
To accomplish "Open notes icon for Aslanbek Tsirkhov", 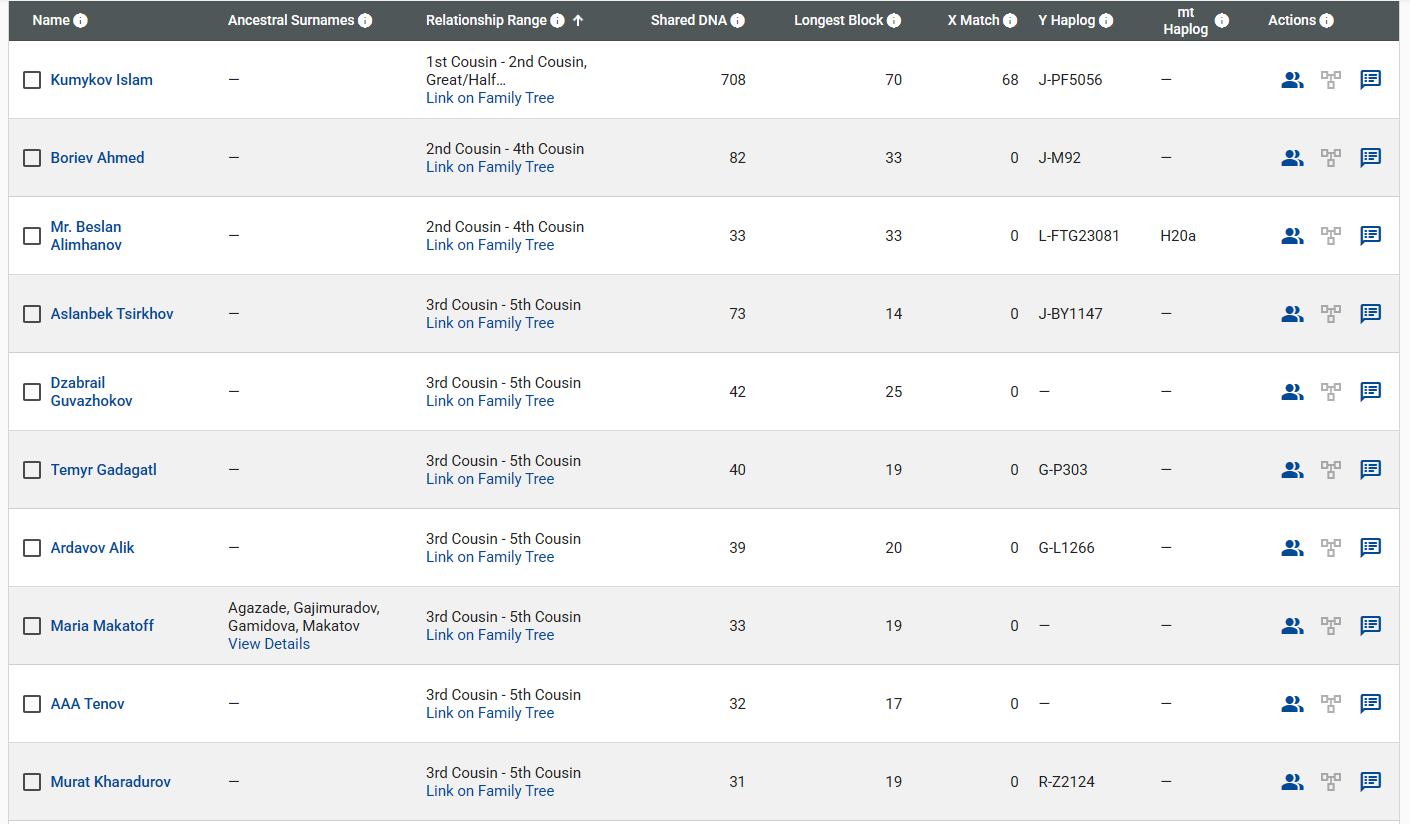I will pyautogui.click(x=1371, y=313).
